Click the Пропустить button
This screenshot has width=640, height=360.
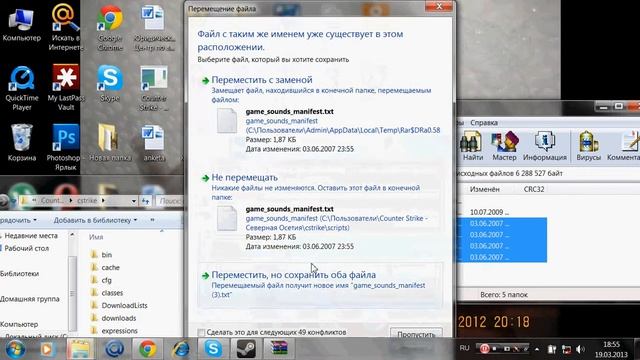(x=416, y=334)
